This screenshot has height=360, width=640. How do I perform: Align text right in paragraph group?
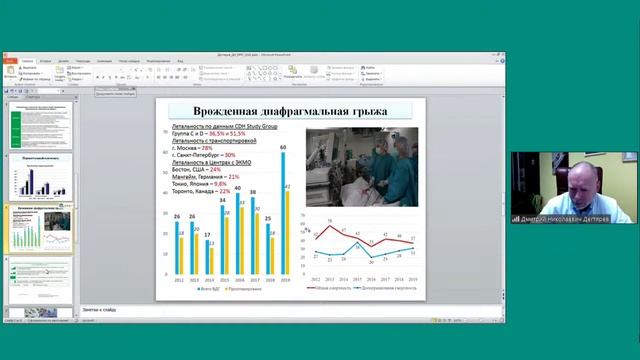point(171,77)
